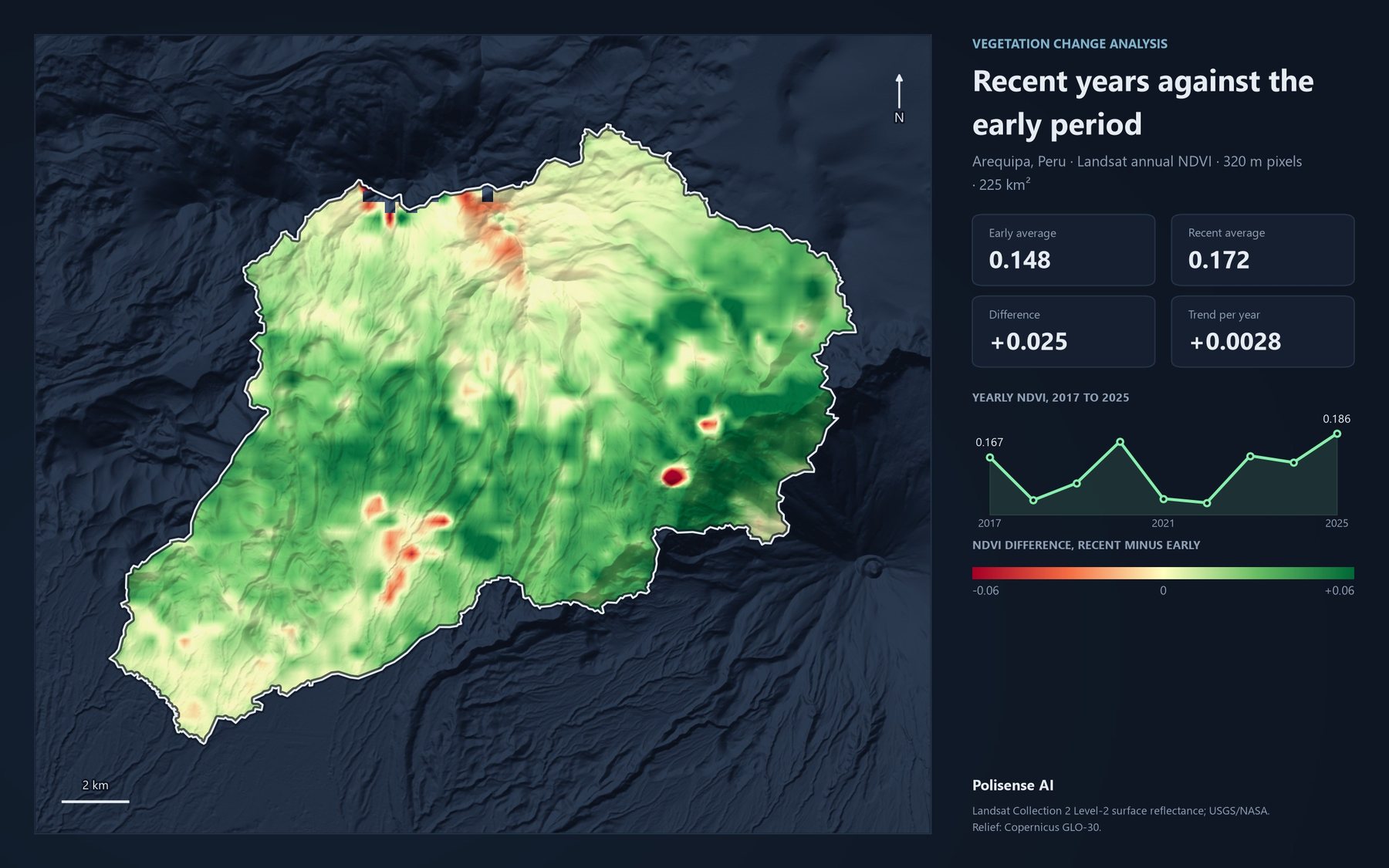Click the 2017 data point labeled 0.167
This screenshot has width=1389, height=868.
pyautogui.click(x=990, y=458)
